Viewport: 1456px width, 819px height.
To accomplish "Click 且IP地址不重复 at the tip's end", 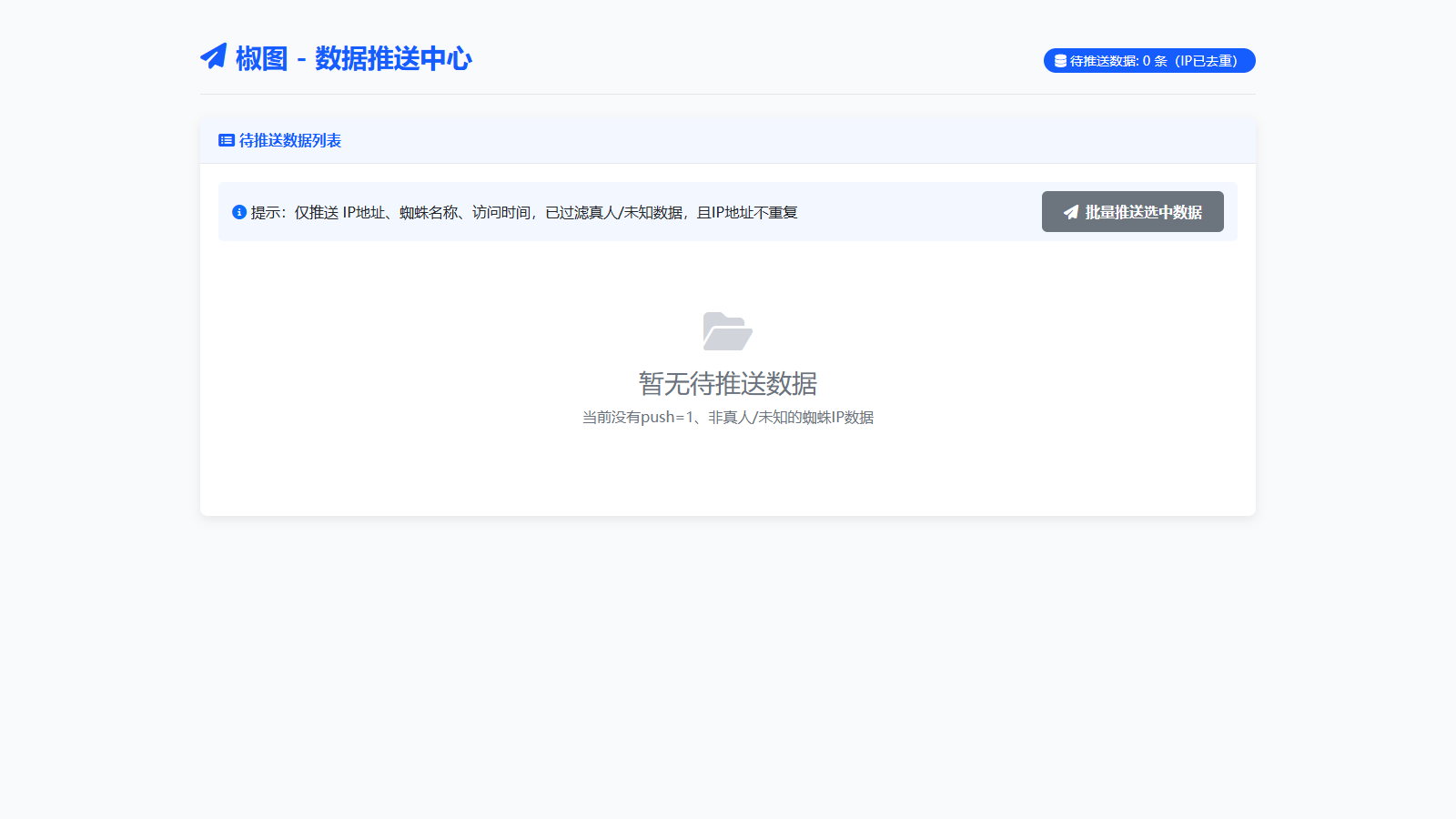I will (747, 212).
